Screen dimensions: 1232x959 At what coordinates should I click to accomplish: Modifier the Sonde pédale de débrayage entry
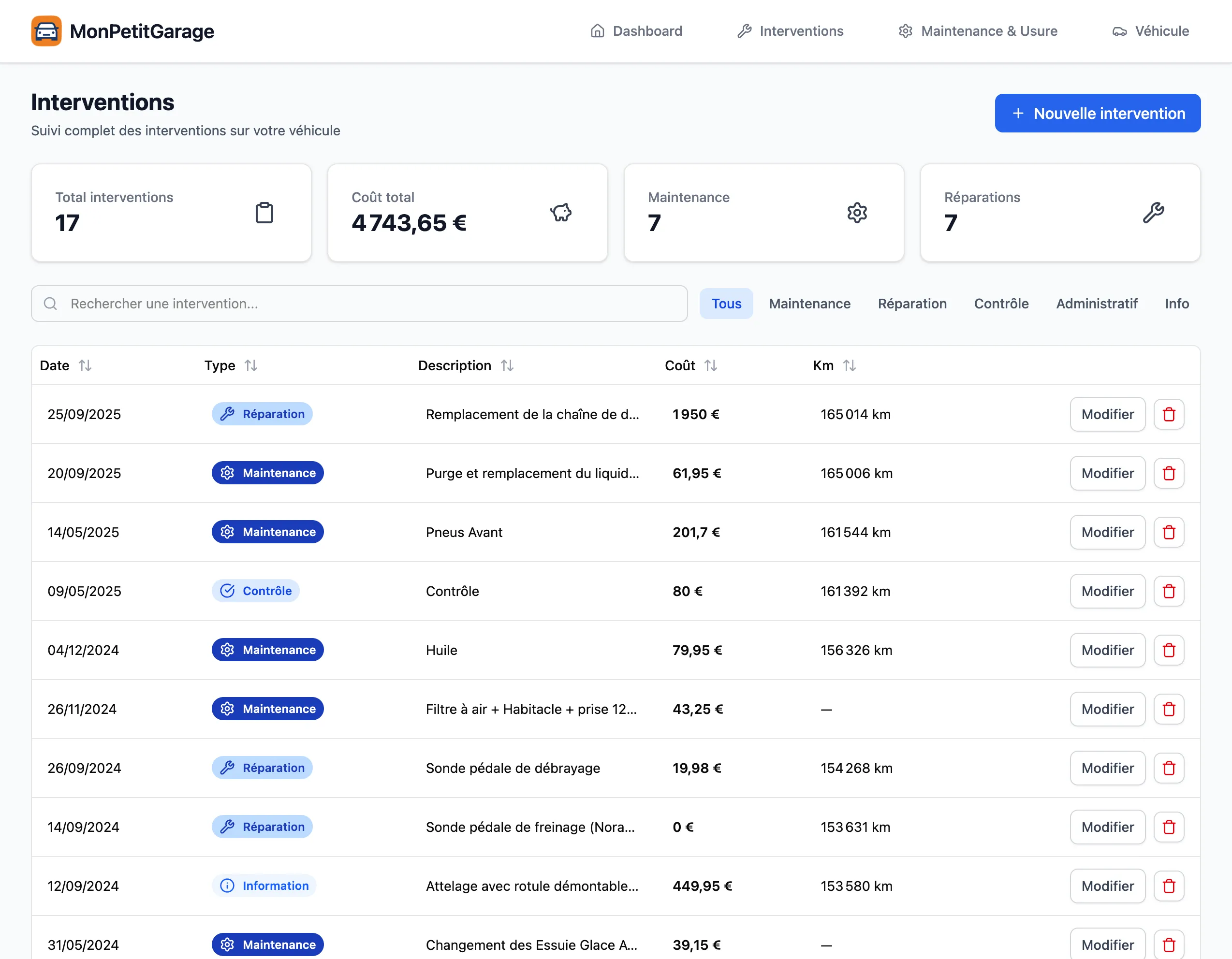(x=1107, y=768)
